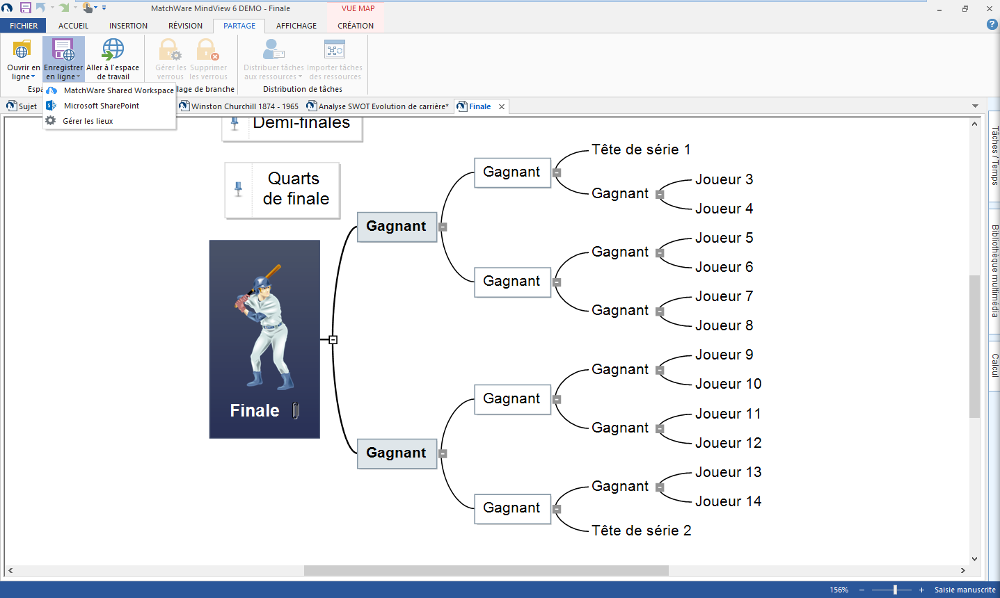Click the FICHIER menu
The image size is (1000, 598).
(x=22, y=26)
